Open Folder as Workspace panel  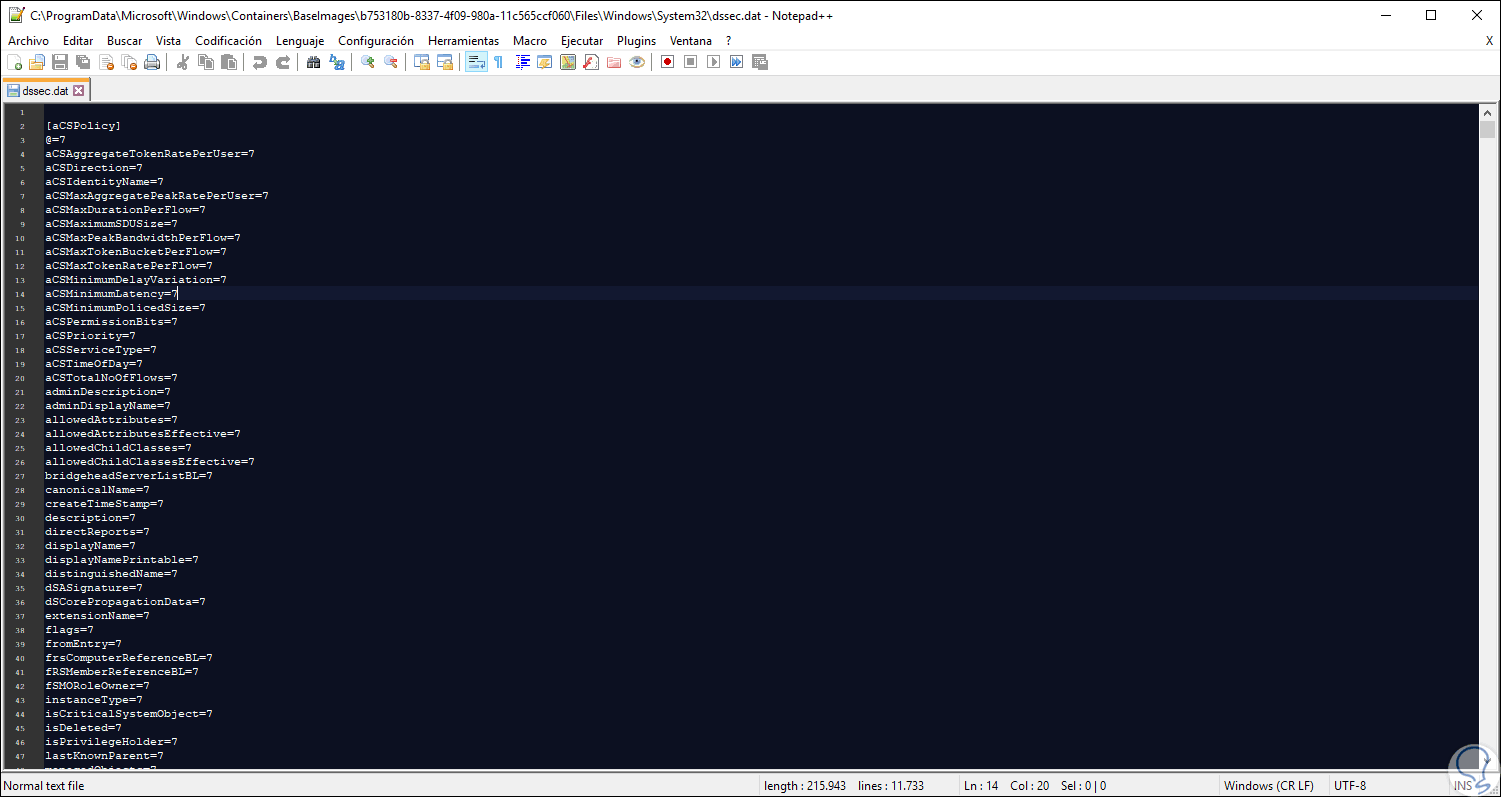click(614, 62)
